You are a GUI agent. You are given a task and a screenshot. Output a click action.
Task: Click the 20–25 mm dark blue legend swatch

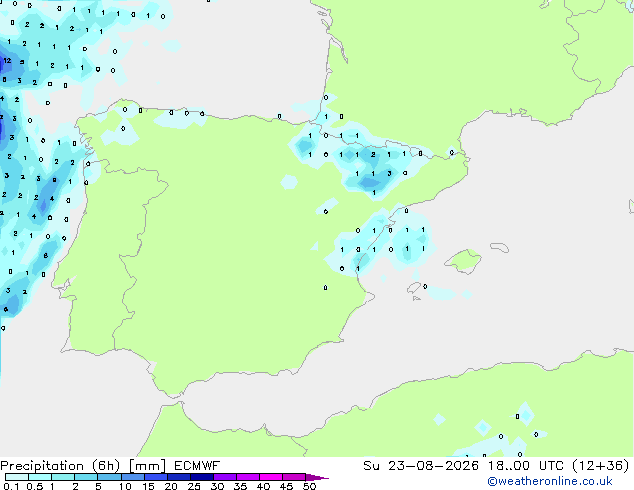click(x=179, y=477)
